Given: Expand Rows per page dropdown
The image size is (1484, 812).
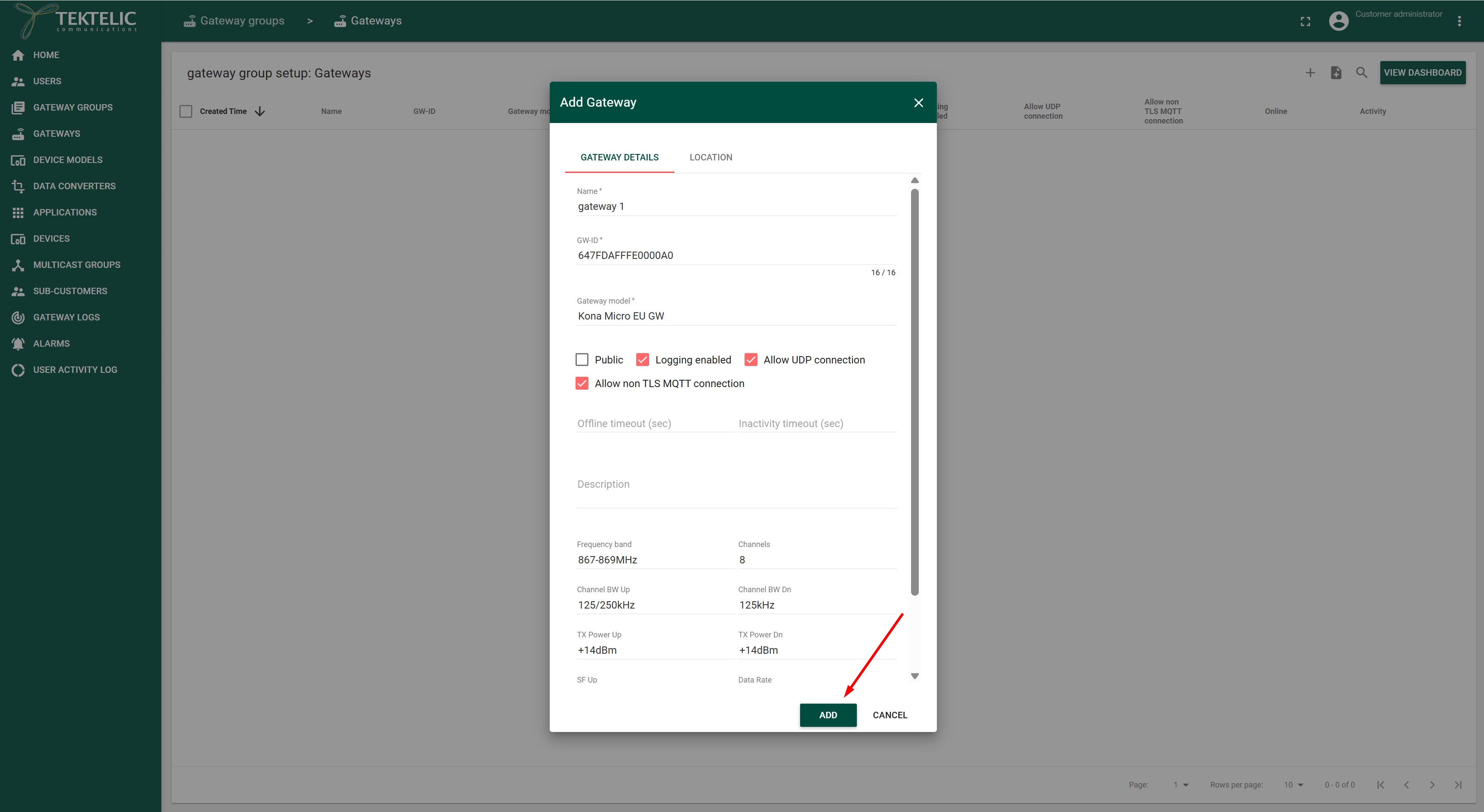Looking at the screenshot, I should [1293, 785].
